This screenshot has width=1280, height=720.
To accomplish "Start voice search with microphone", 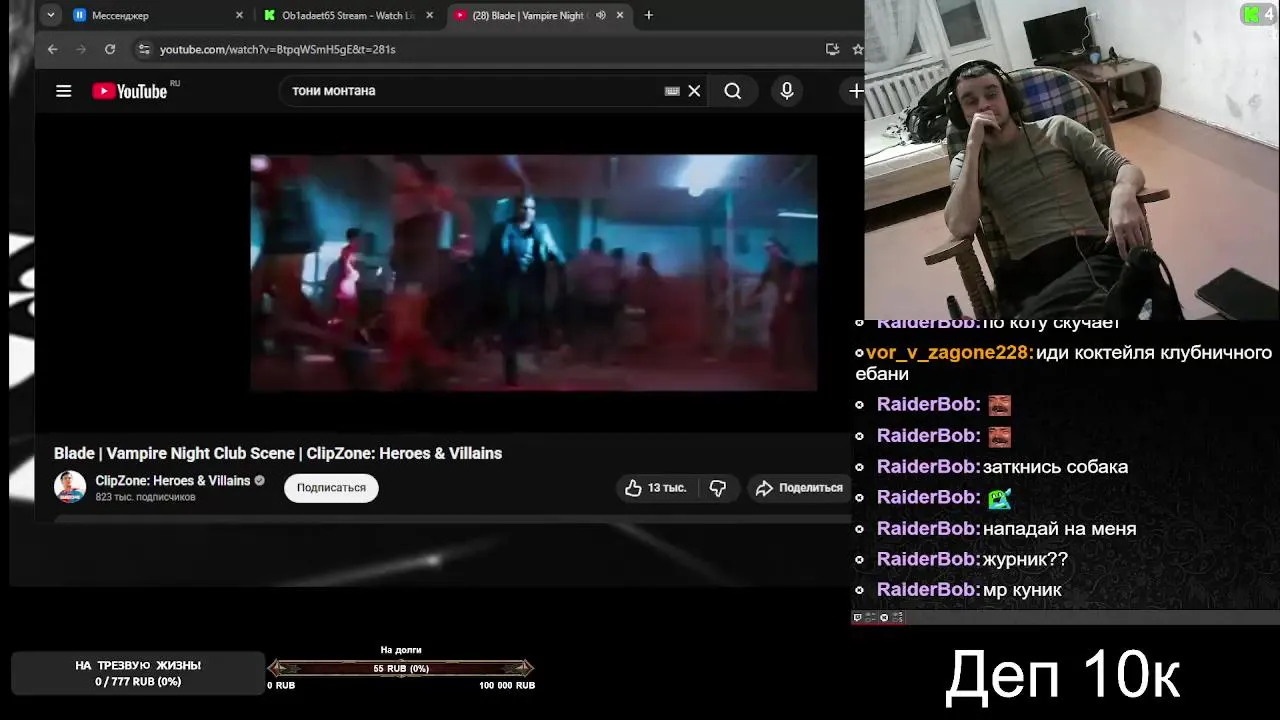I will [x=787, y=91].
